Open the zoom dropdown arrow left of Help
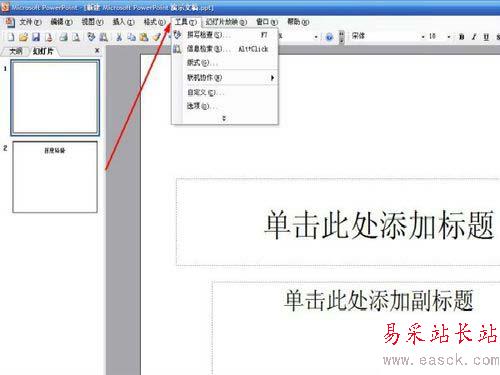 pyautogui.click(x=316, y=37)
